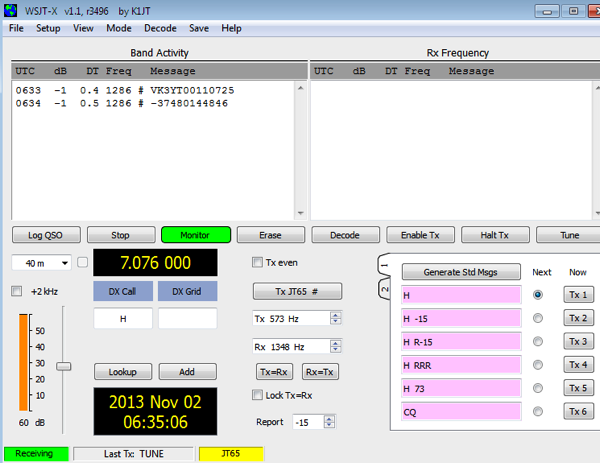The height and width of the screenshot is (463, 600).
Task: Click the Tx JT65 # button
Action: coord(297,292)
